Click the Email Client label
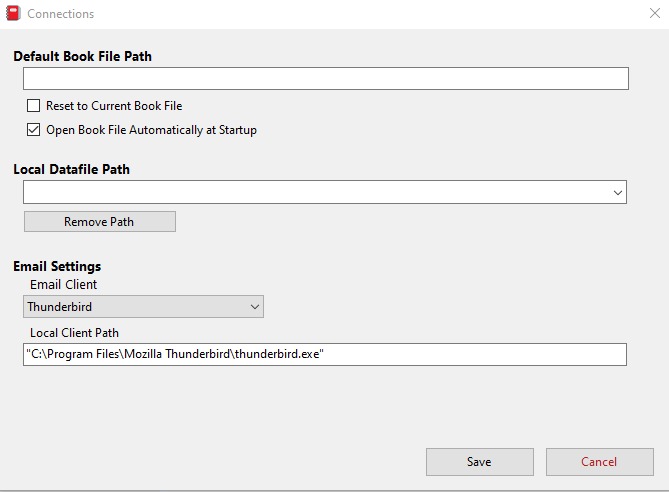The height and width of the screenshot is (492, 669). [x=64, y=285]
